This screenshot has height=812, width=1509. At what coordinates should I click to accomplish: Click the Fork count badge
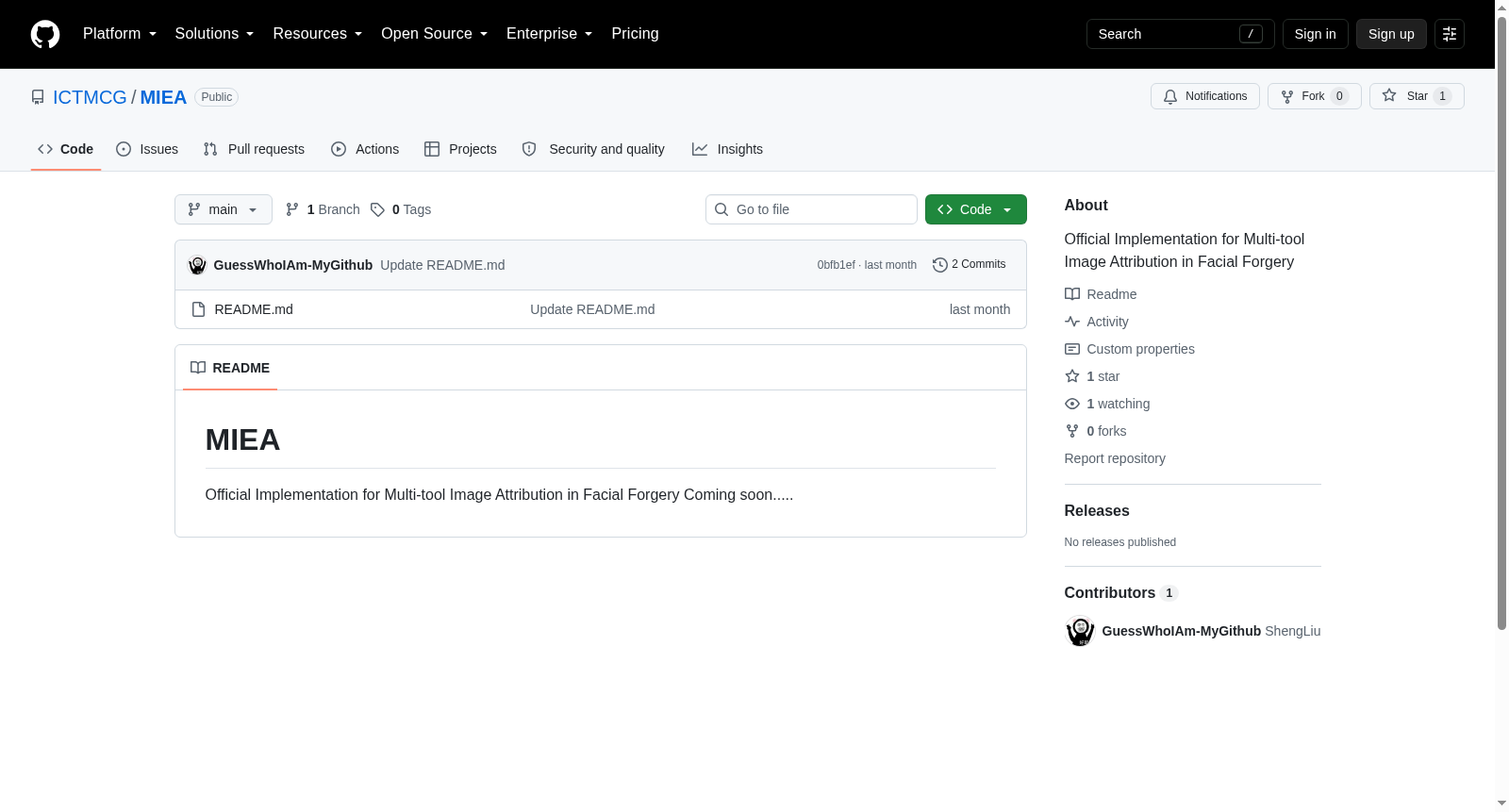pos(1339,96)
